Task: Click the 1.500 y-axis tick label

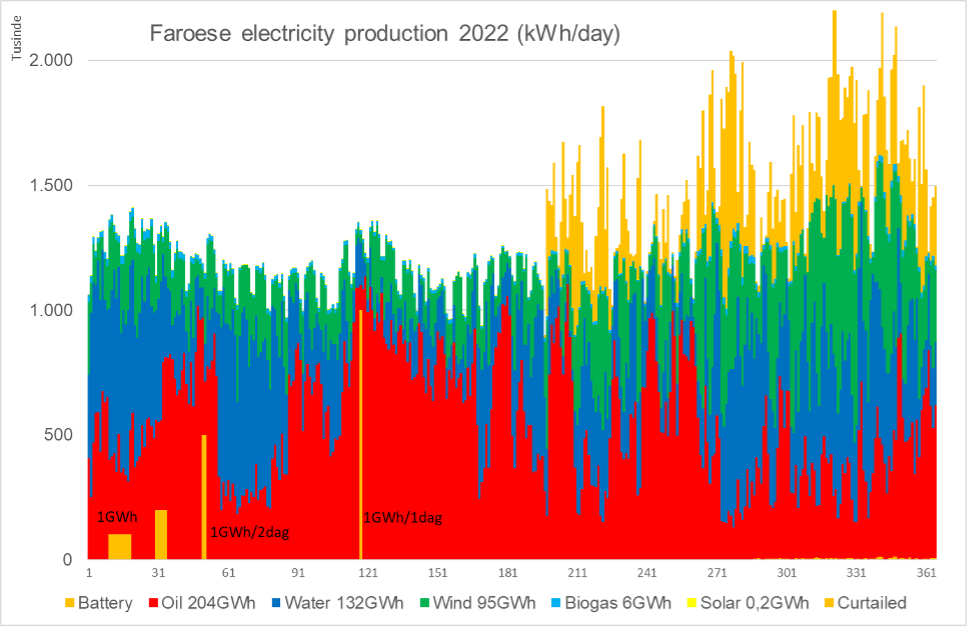Action: [x=53, y=185]
